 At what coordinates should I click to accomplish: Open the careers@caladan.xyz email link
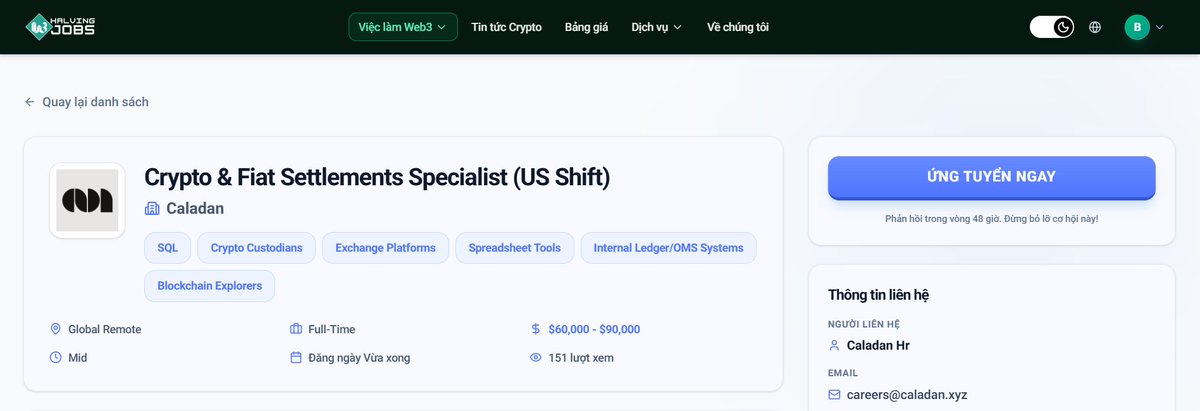coord(907,395)
